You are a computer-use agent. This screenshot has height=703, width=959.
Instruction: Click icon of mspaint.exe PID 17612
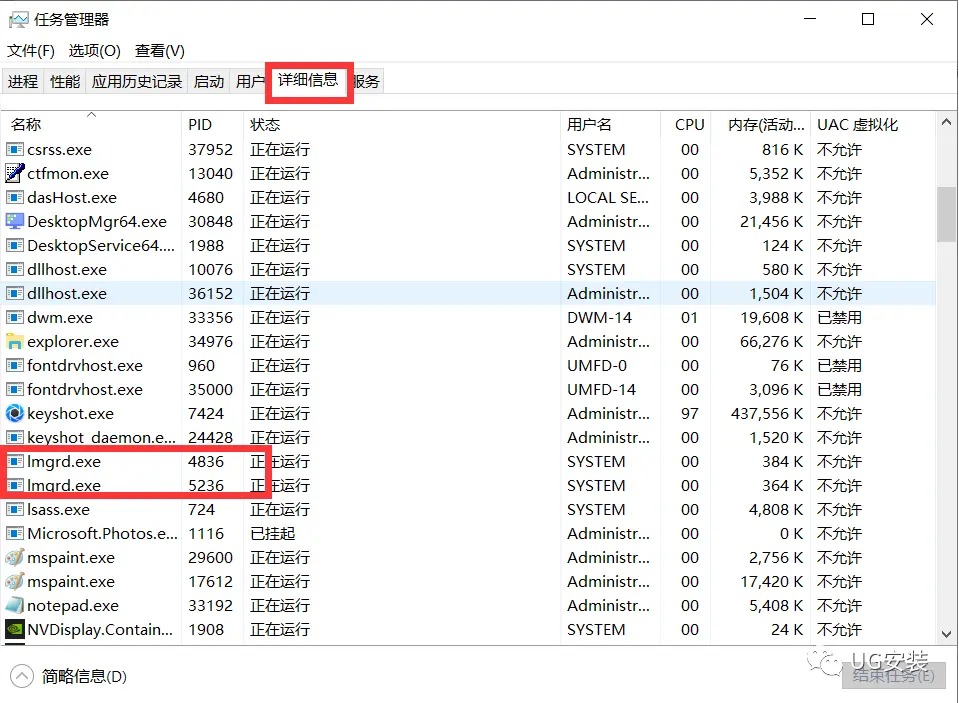tap(15, 581)
